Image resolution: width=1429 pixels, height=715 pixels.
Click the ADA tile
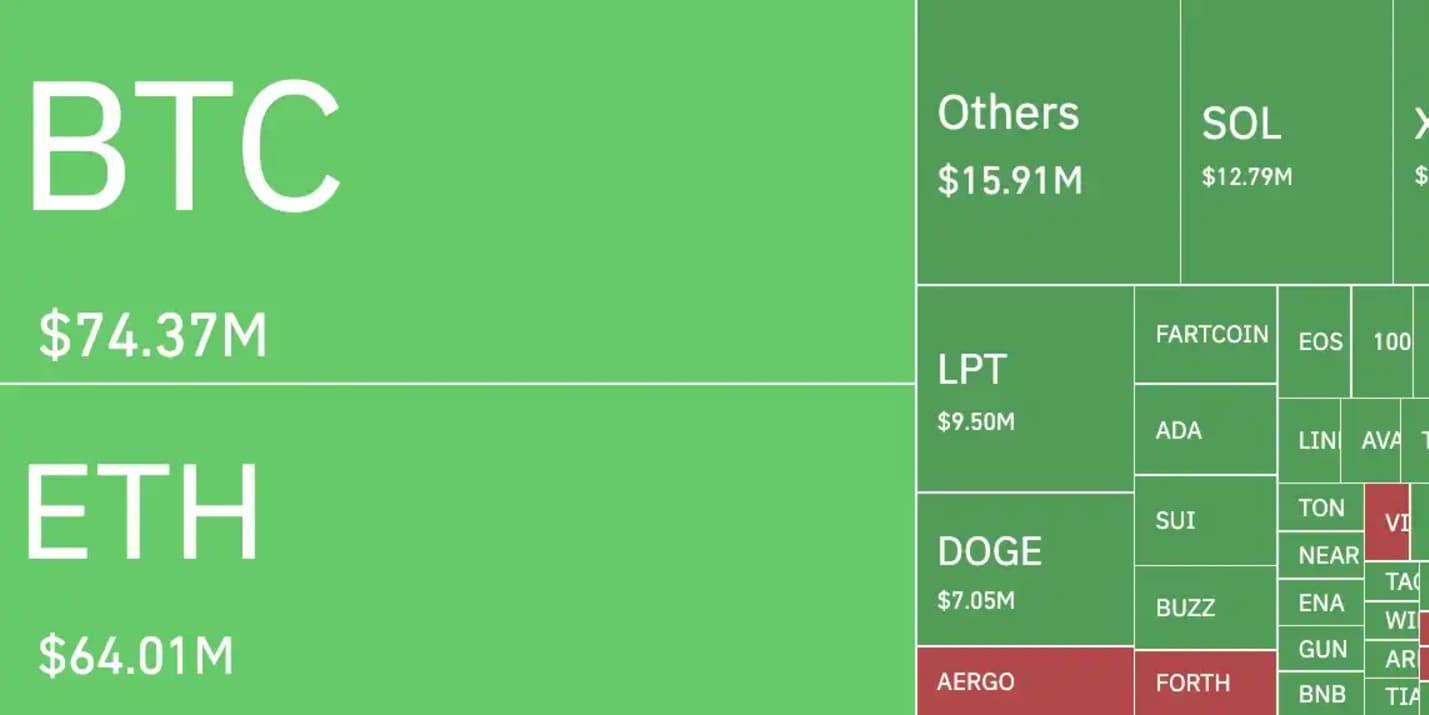click(1206, 429)
